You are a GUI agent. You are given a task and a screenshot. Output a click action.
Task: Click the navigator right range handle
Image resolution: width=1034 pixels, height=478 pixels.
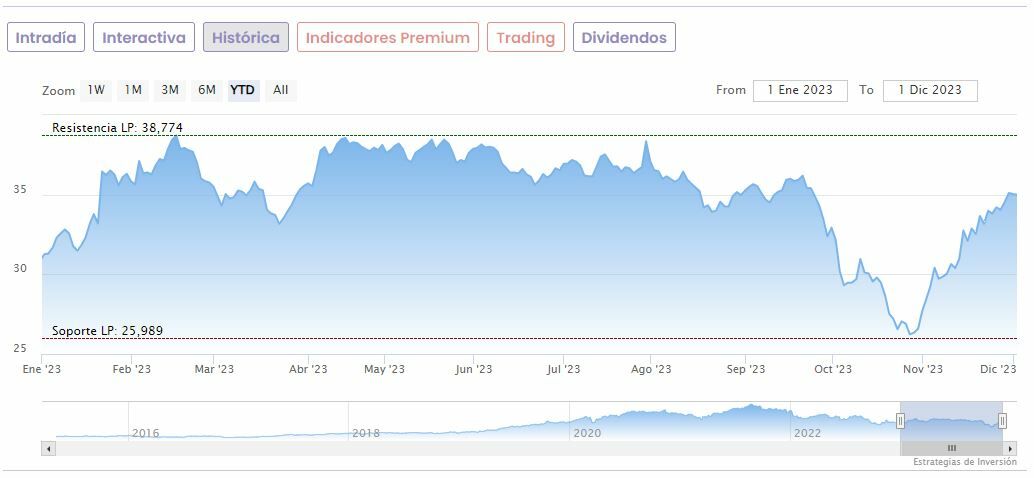point(1002,421)
